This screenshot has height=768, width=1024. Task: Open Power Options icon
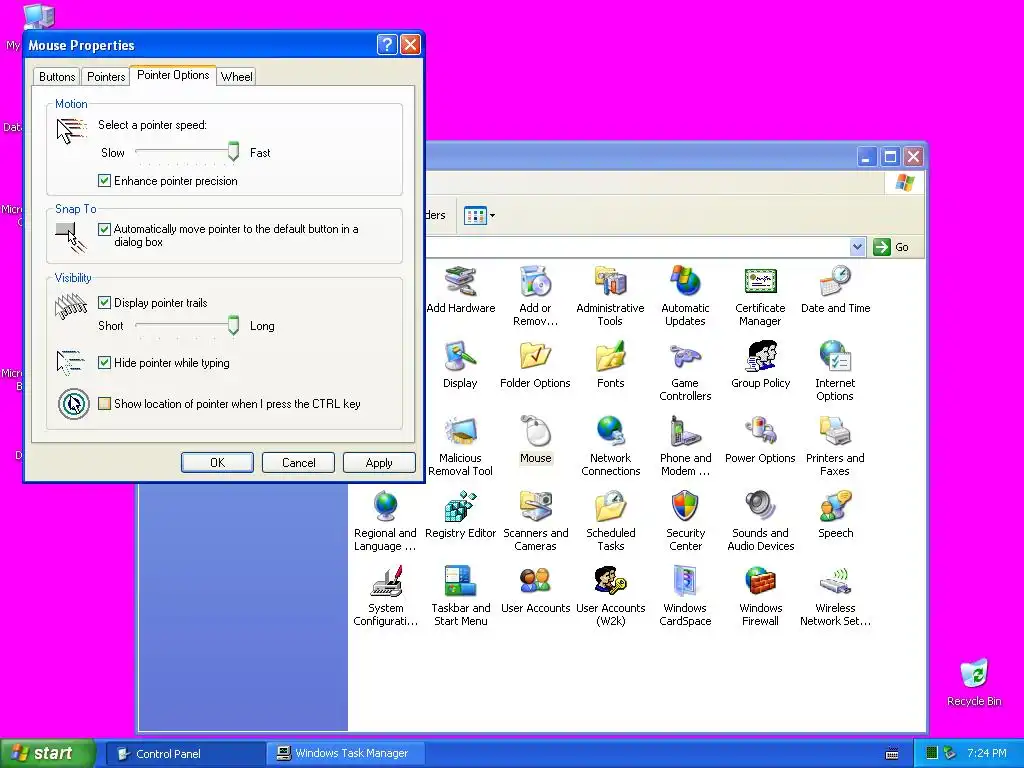(x=760, y=440)
